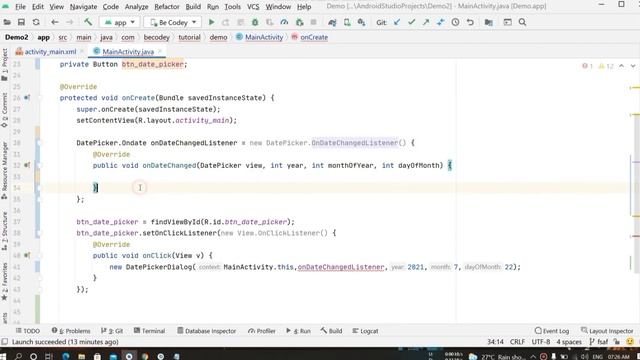Toggle the read-only lock in the status bar
The image size is (640, 360).
(x=617, y=342)
